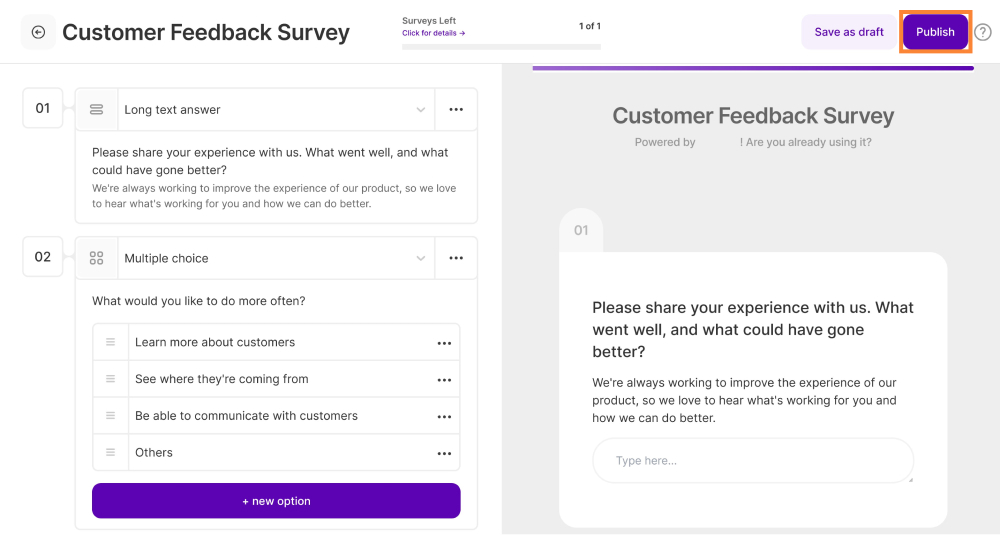Click the Multiple choice grid icon
Screen dimensions: 1000x535
(x=97, y=258)
